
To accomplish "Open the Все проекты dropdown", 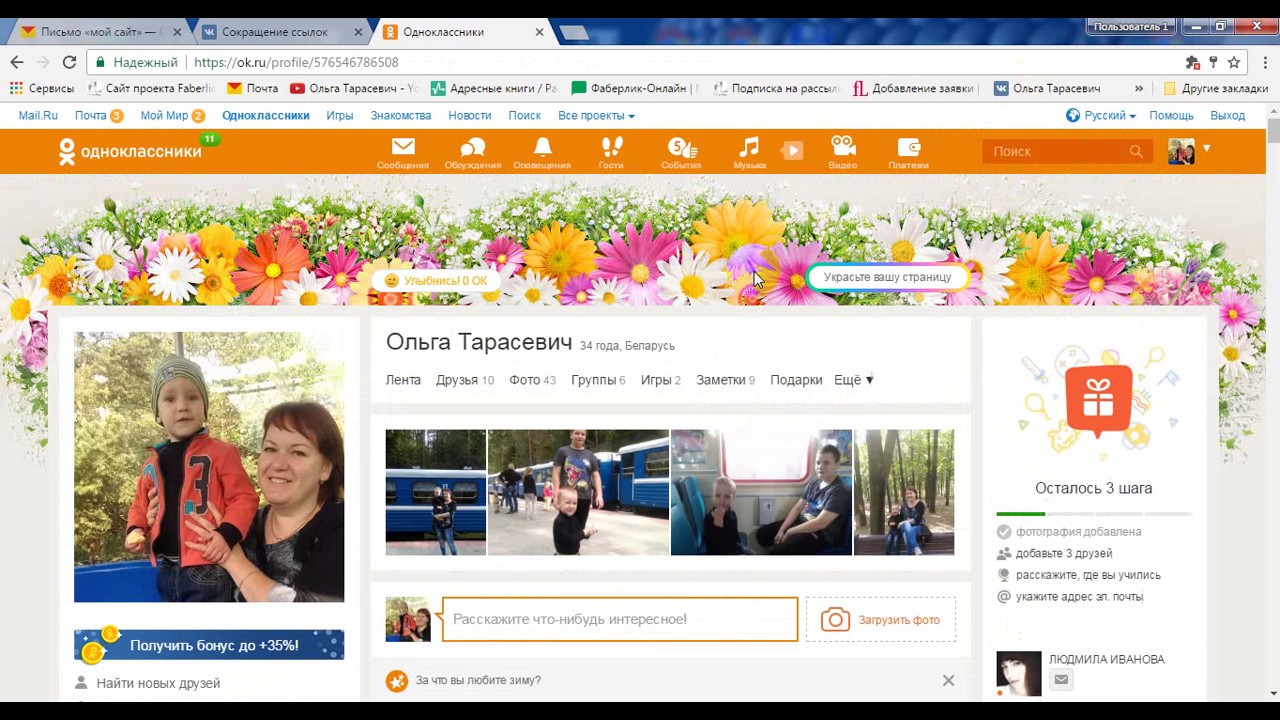I will pyautogui.click(x=596, y=116).
